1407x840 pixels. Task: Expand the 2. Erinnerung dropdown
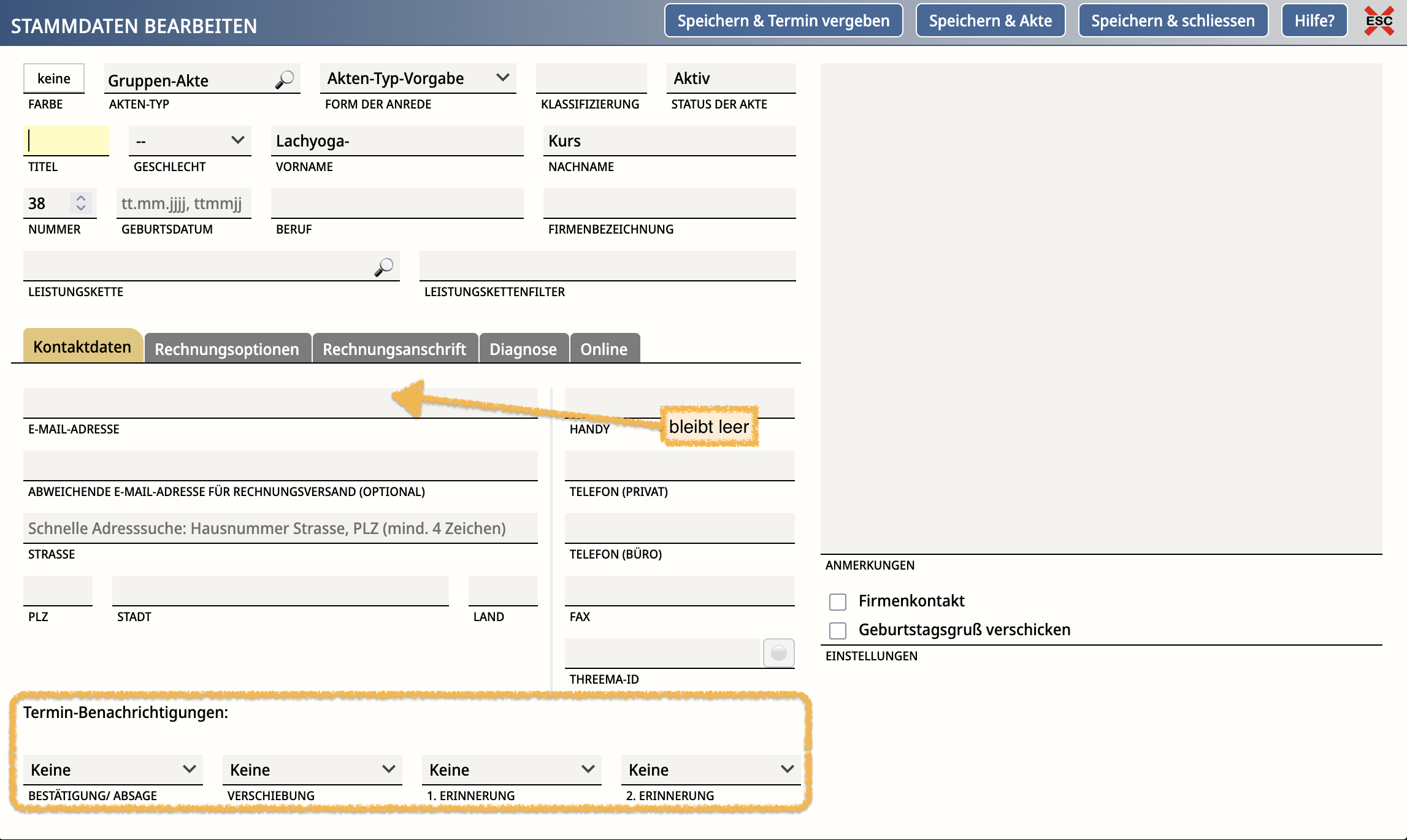(710, 769)
